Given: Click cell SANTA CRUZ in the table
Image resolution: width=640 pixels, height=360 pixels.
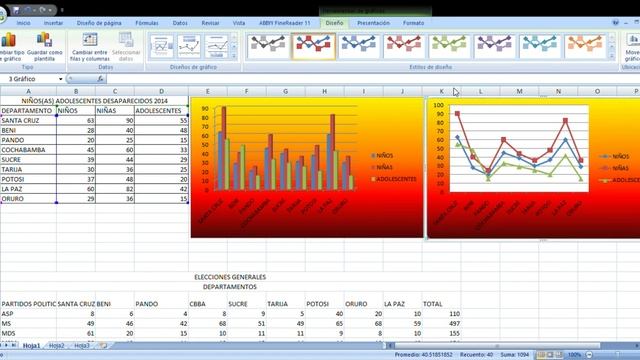Looking at the screenshot, I should (28, 120).
